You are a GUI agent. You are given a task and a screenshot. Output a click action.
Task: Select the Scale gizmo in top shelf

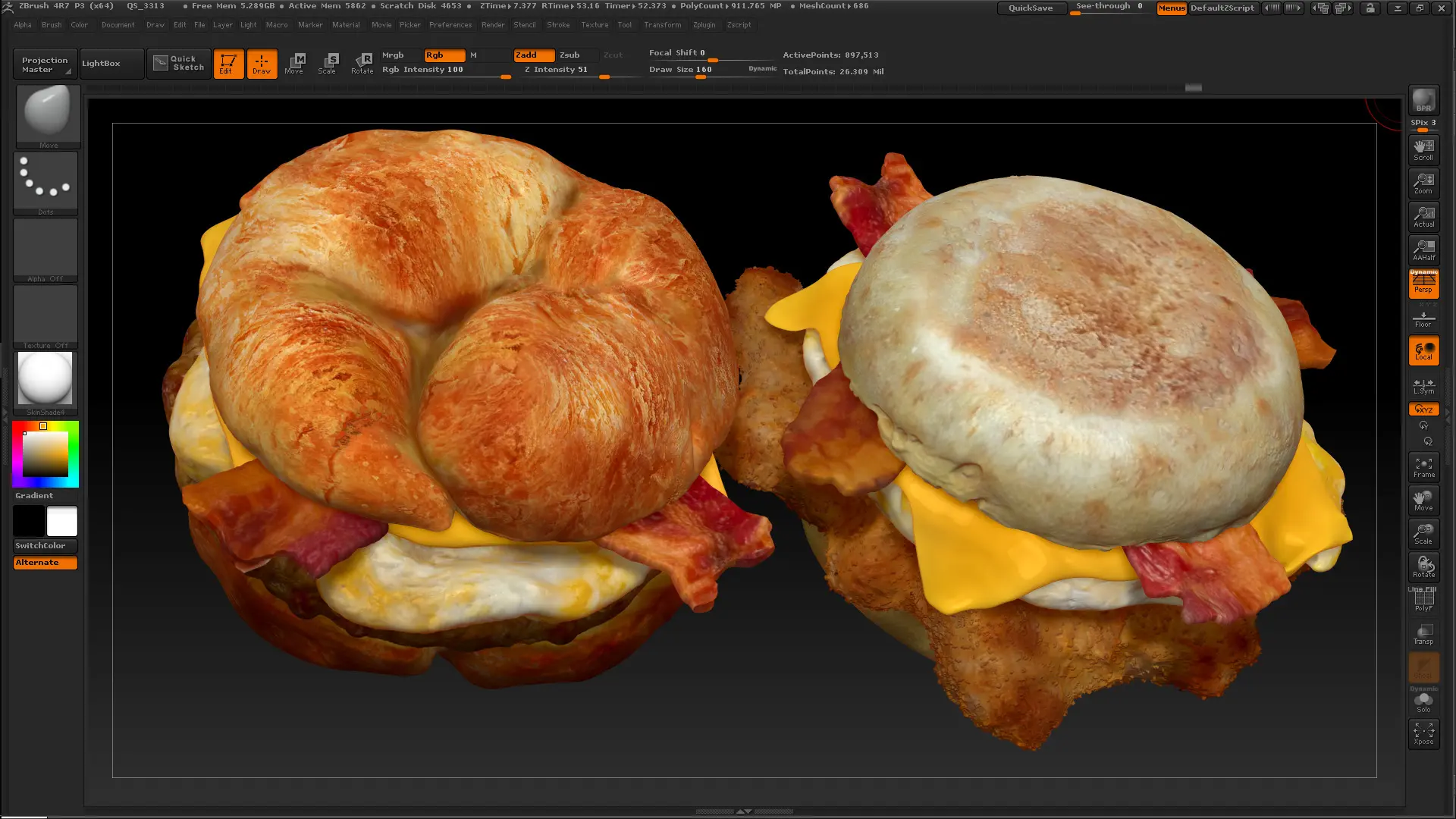(x=327, y=64)
